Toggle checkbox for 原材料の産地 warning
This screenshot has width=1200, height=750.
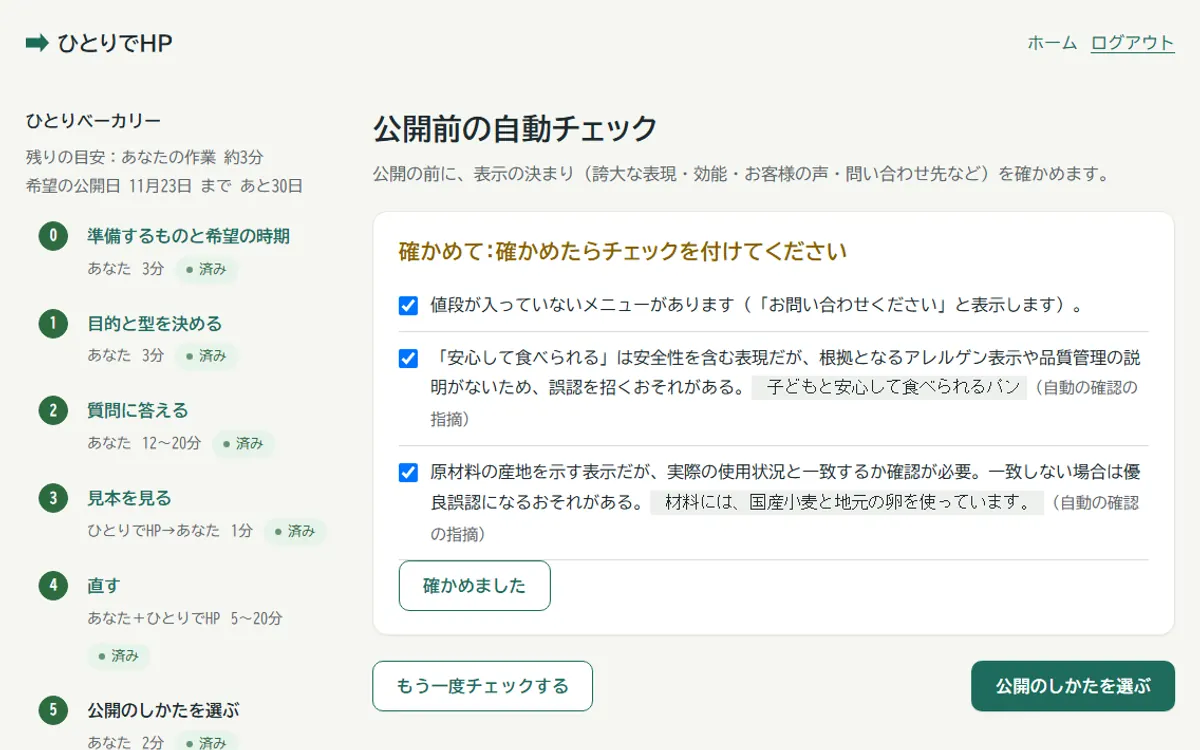[408, 472]
